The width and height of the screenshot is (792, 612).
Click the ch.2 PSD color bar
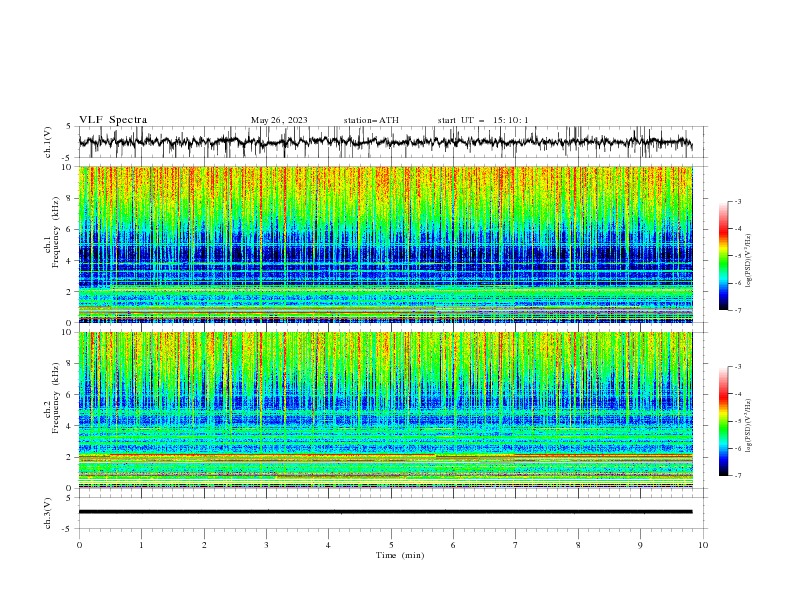(724, 421)
